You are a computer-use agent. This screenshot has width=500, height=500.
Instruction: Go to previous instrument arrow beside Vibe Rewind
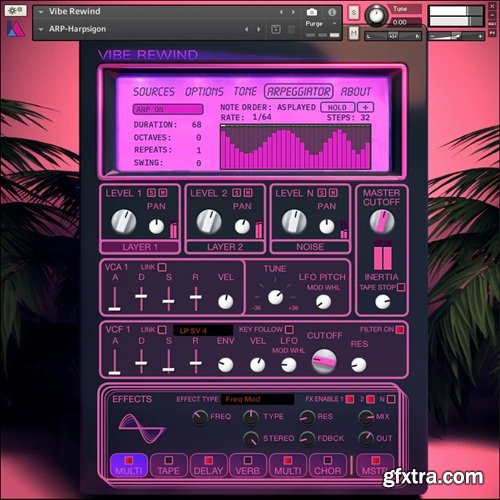tap(281, 12)
